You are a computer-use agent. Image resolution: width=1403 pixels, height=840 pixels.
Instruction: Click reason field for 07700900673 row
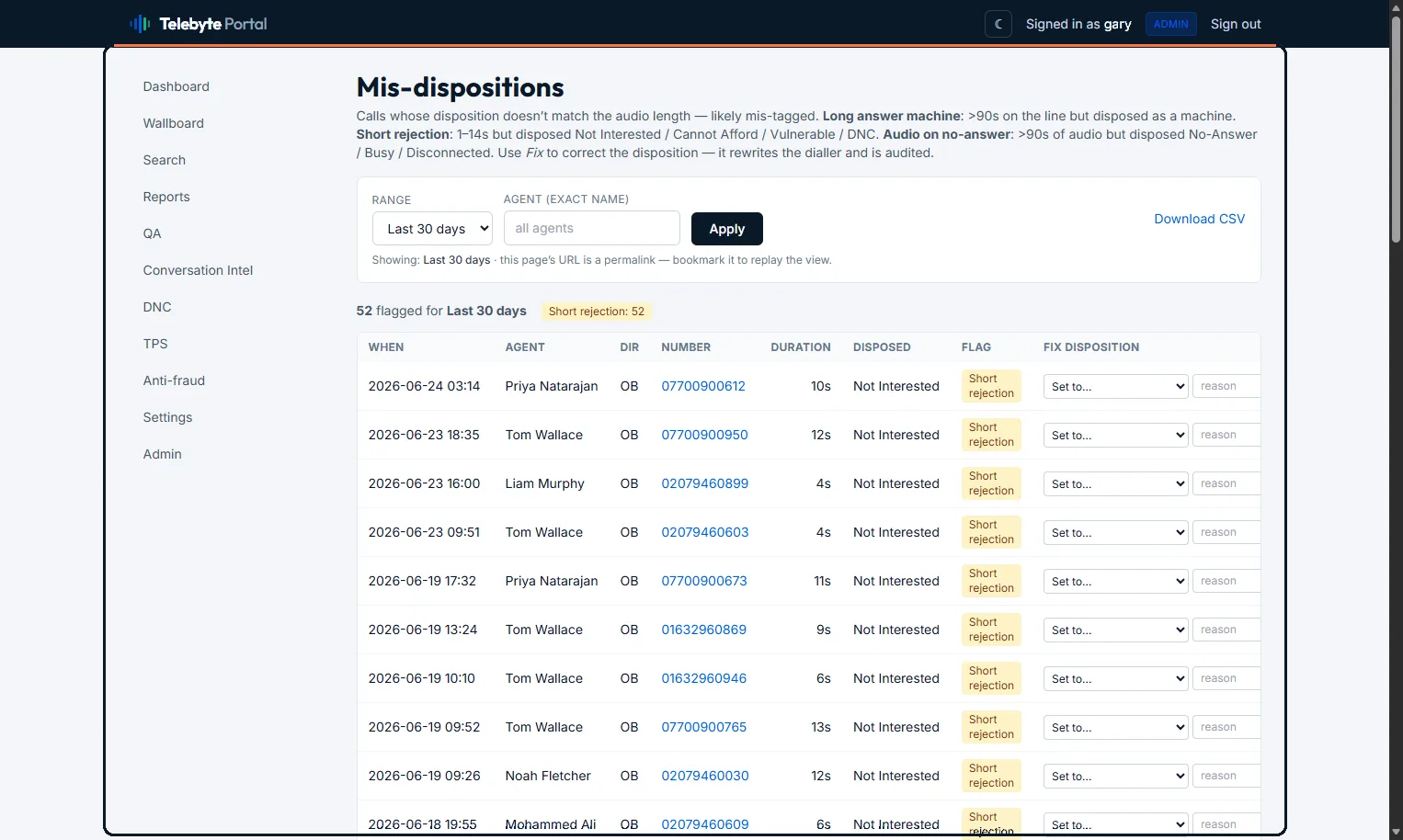pyautogui.click(x=1226, y=581)
